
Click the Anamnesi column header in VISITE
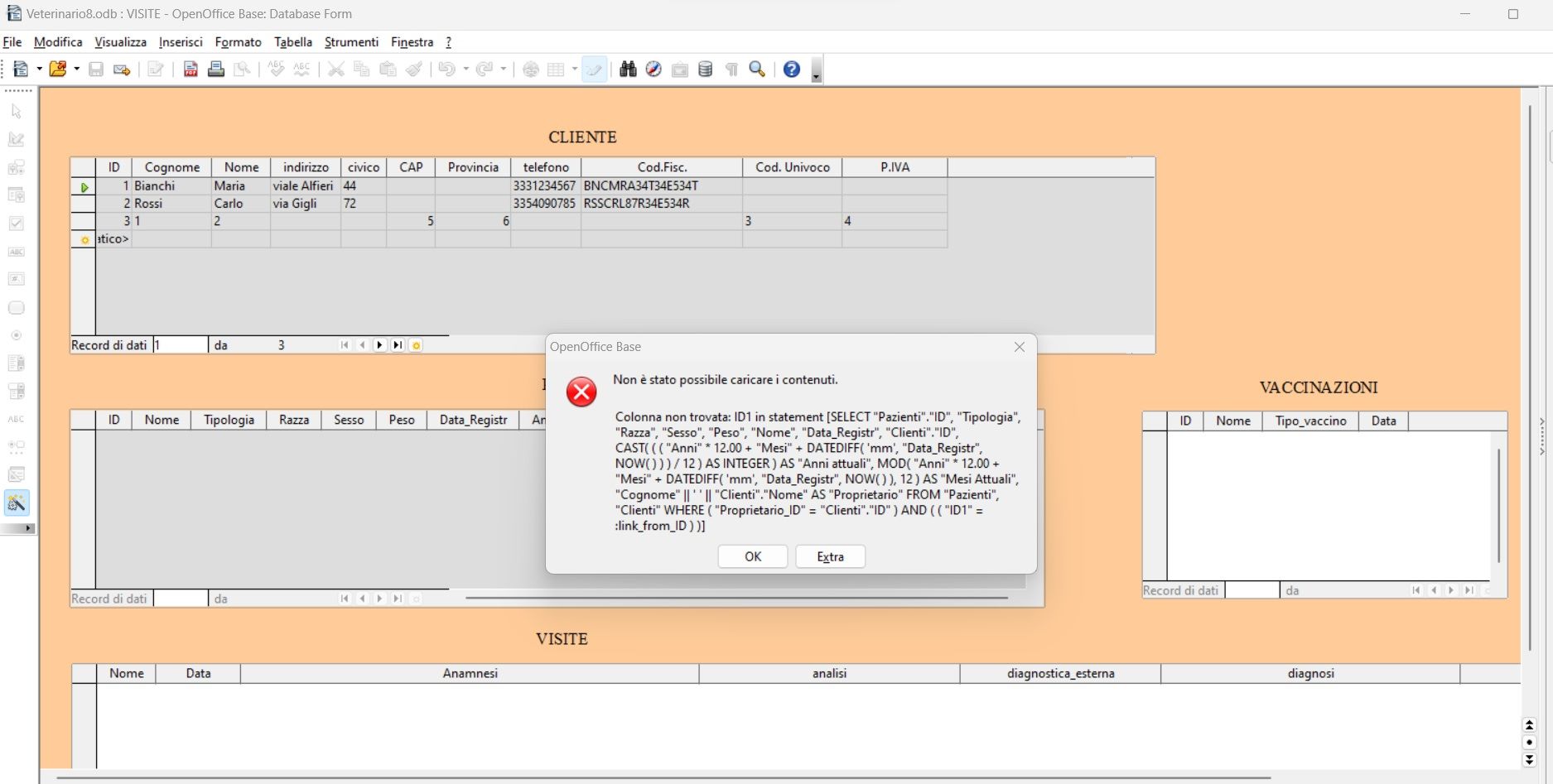tap(470, 674)
